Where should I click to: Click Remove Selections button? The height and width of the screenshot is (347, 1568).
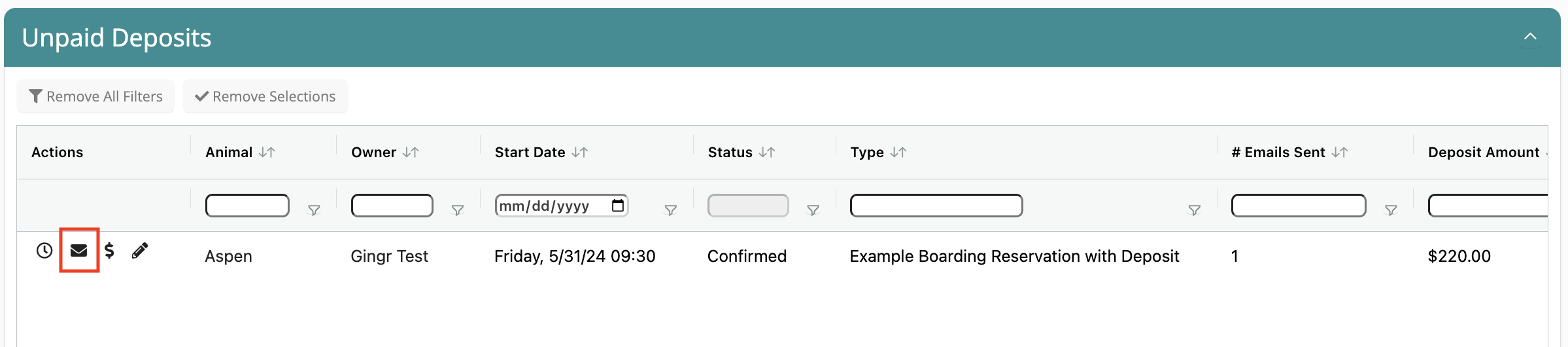[265, 96]
